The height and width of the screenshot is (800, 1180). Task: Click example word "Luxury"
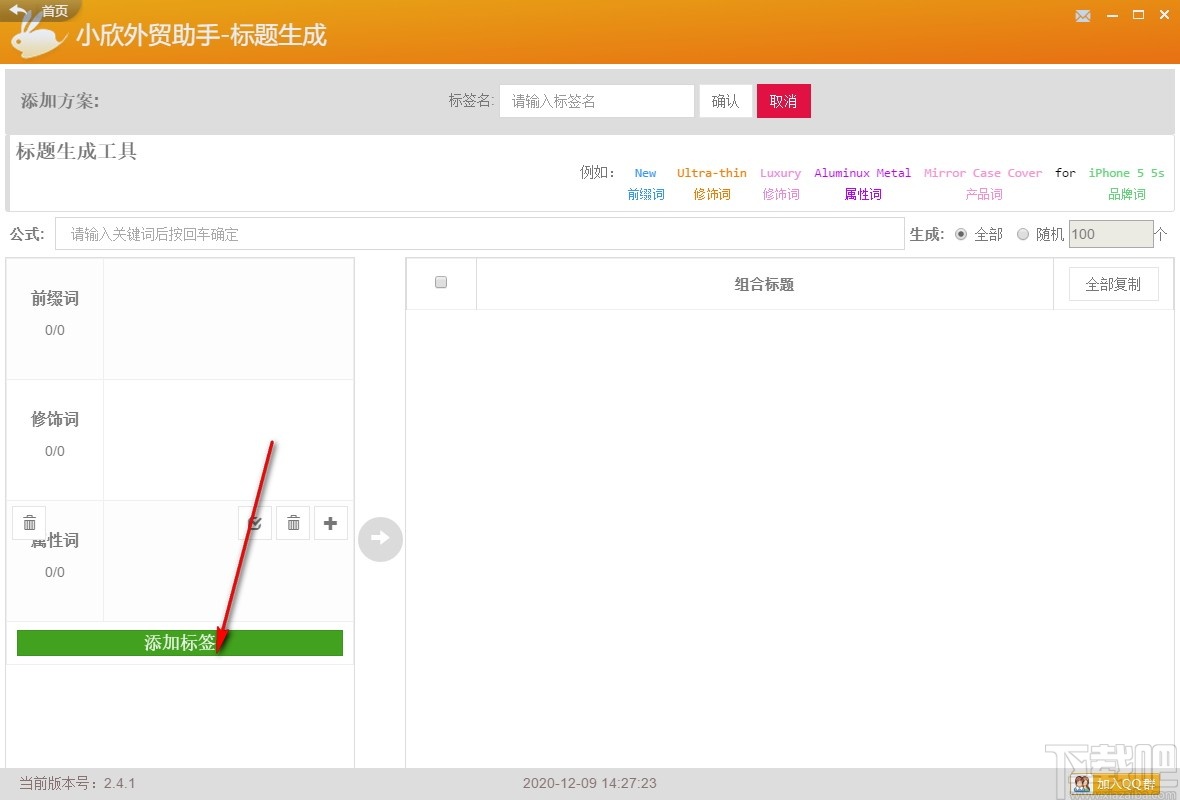click(x=780, y=173)
